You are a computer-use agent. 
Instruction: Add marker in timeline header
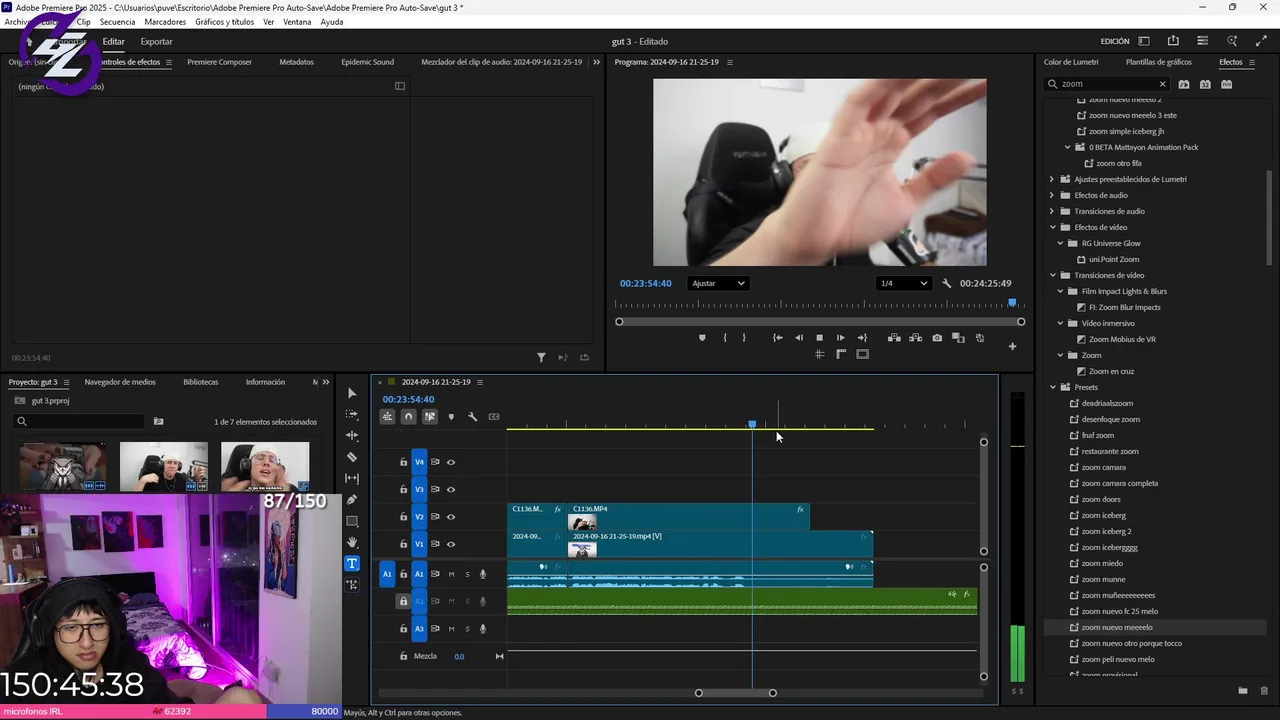[x=451, y=417]
